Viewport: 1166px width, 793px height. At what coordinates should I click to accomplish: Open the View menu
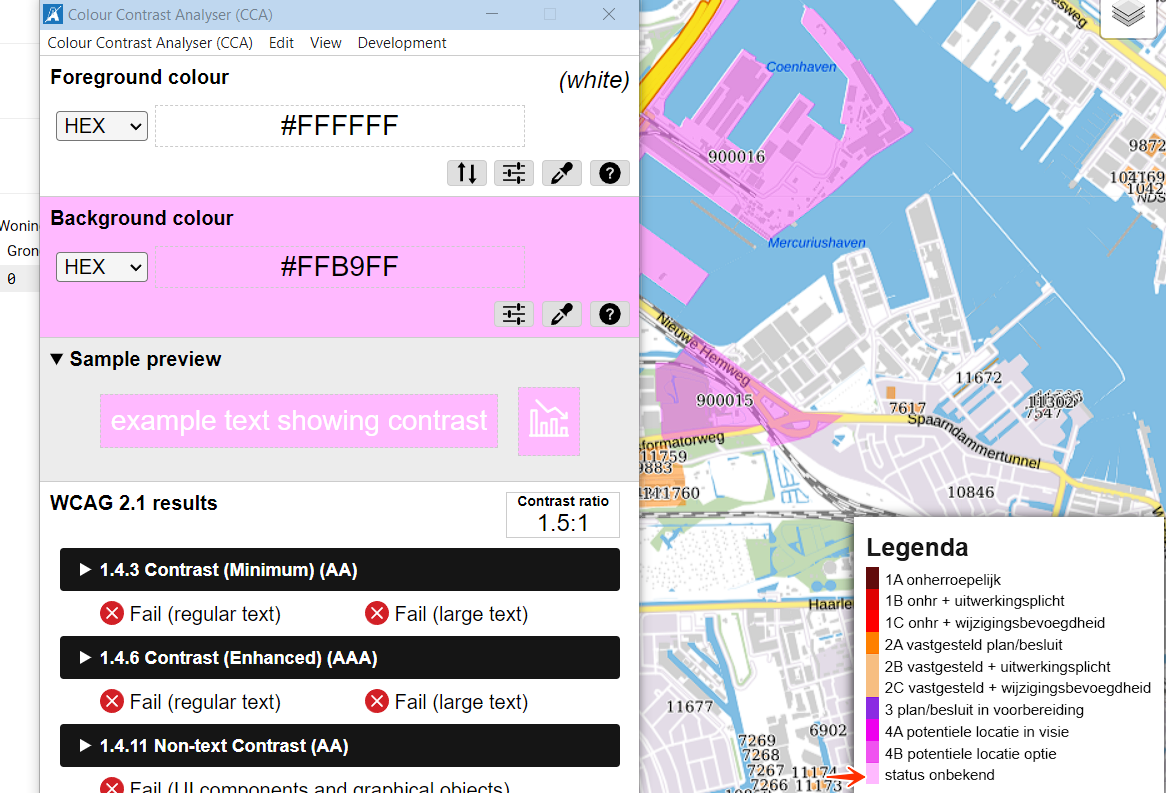tap(326, 43)
